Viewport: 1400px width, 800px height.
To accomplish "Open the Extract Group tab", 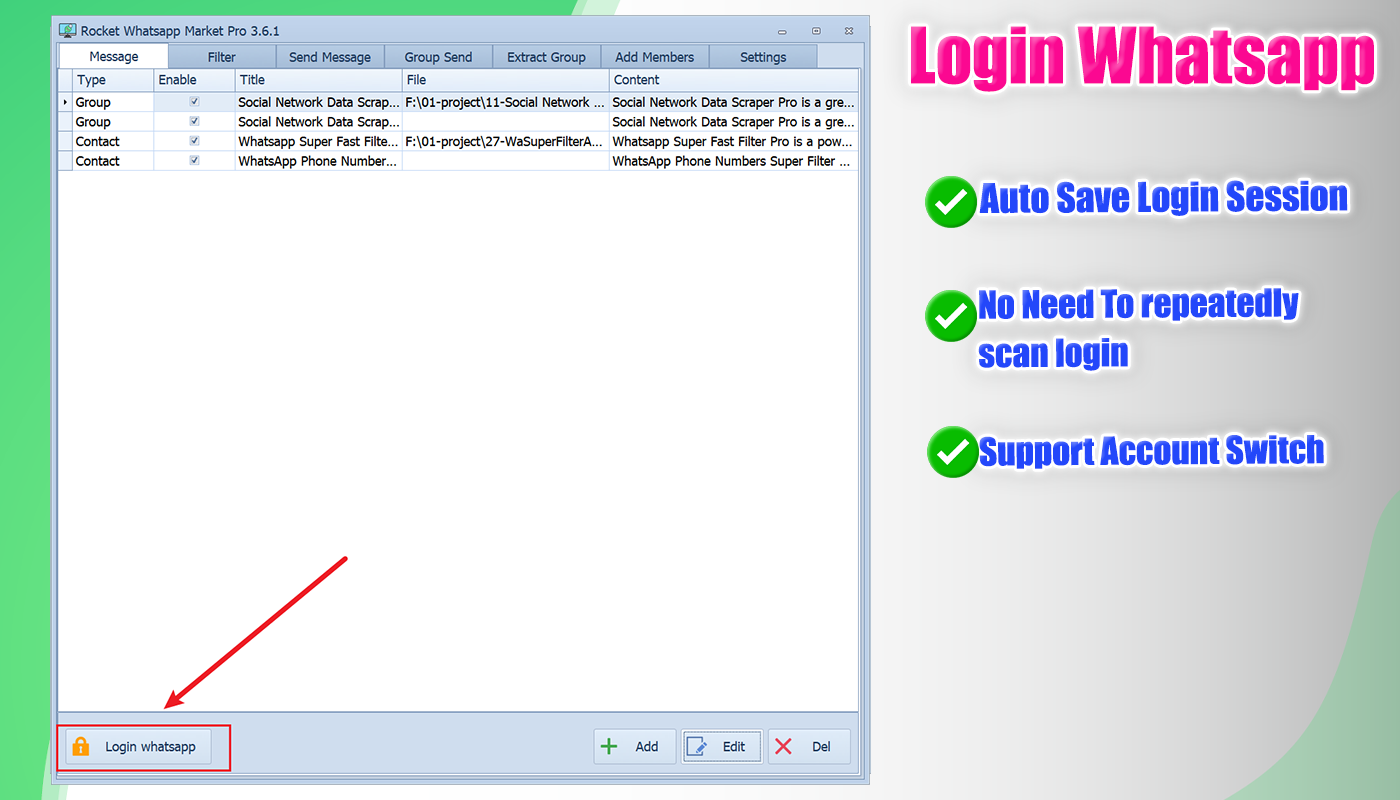I will click(x=546, y=57).
